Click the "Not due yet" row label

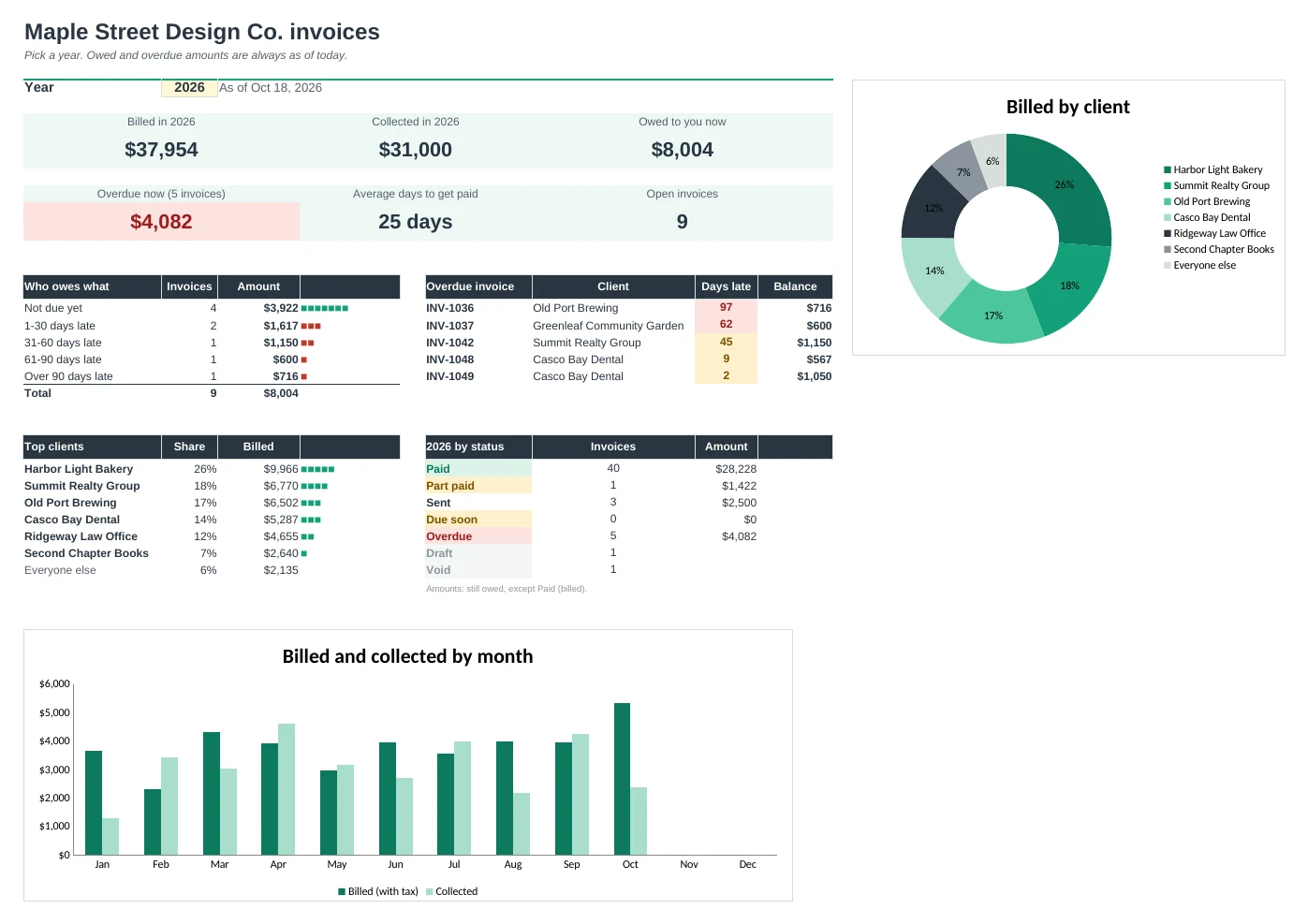tap(53, 308)
